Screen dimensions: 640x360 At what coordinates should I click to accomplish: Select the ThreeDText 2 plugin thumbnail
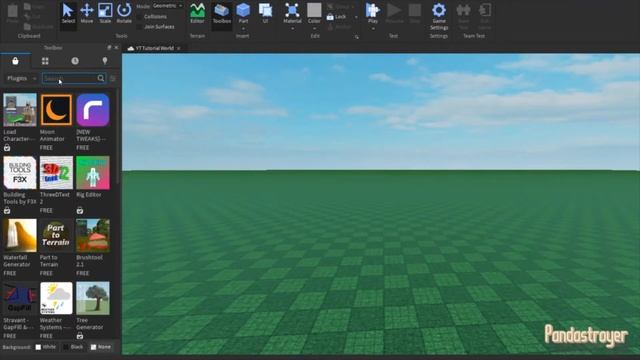56,173
